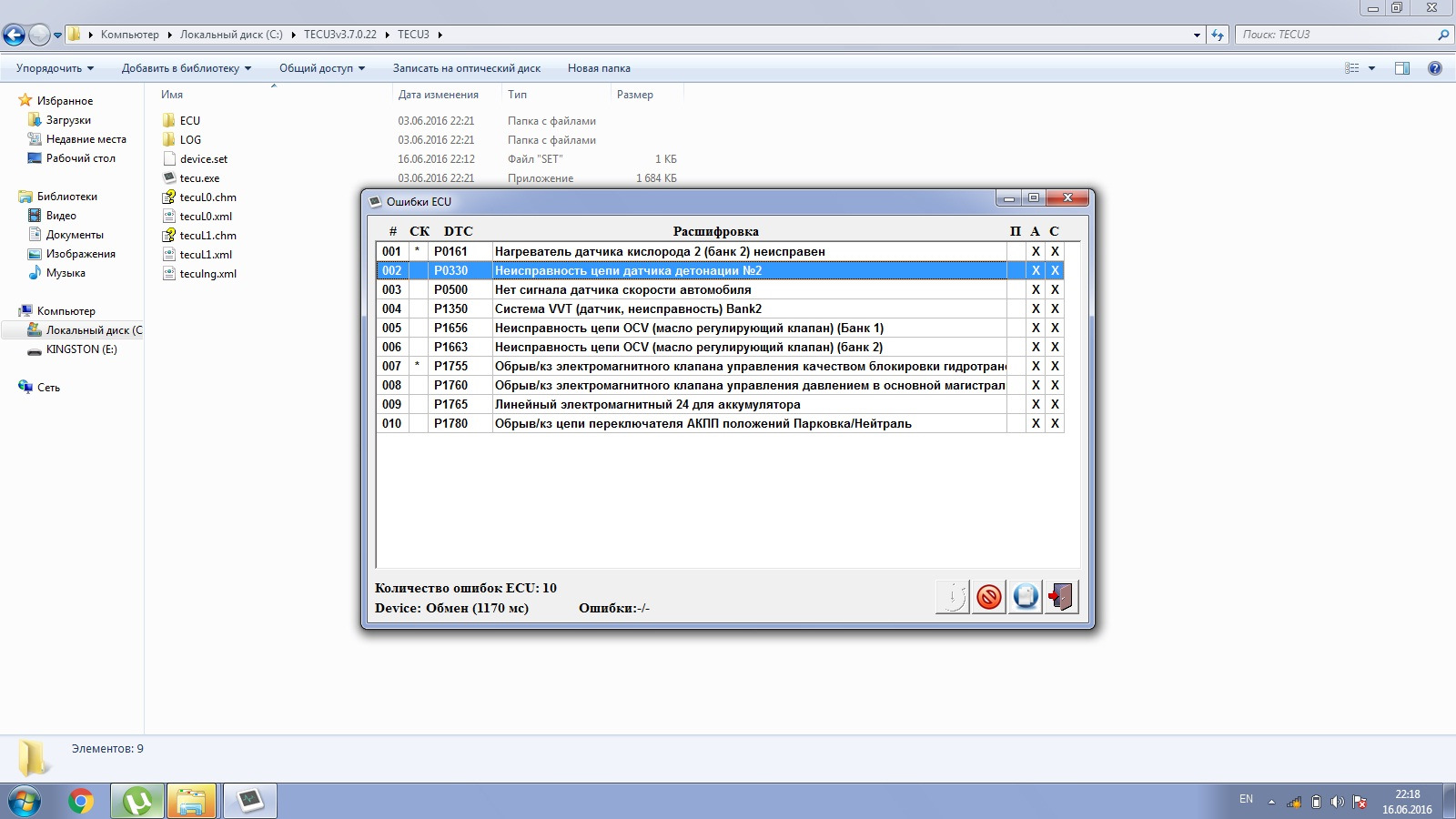This screenshot has height=819, width=1456.
Task: Click the grayed-out refresh arrow button
Action: [952, 597]
